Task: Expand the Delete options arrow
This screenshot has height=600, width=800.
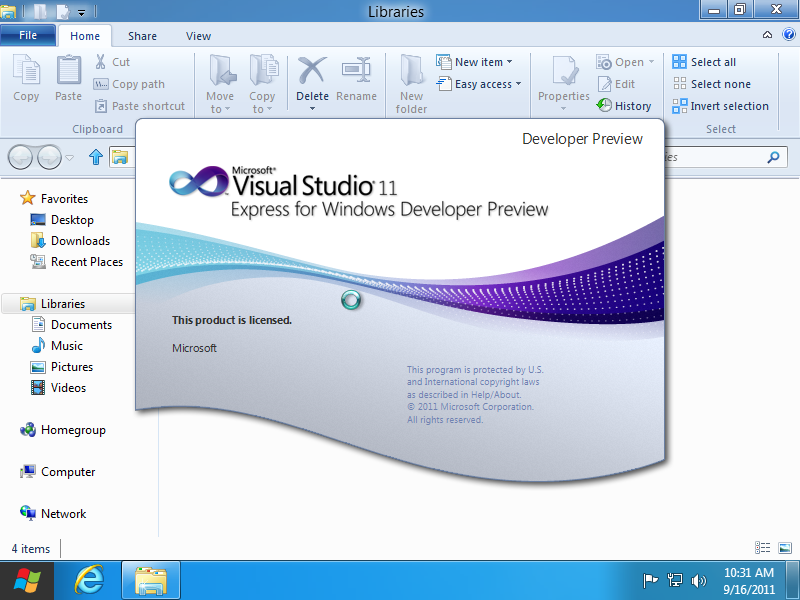Action: 312,109
